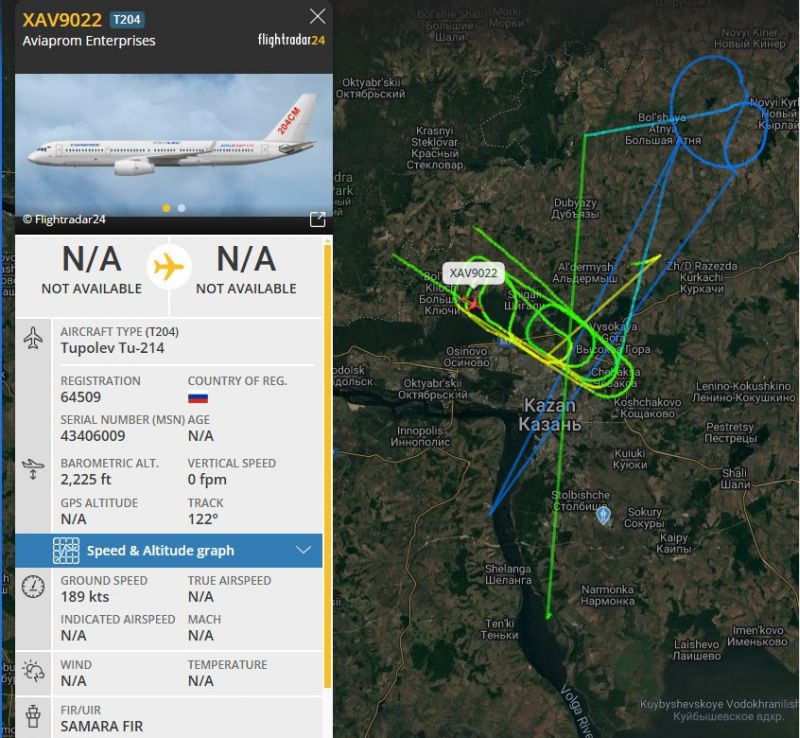Open aircraft photo in external link icon
Screen dimensions: 800x738
[x=317, y=219]
